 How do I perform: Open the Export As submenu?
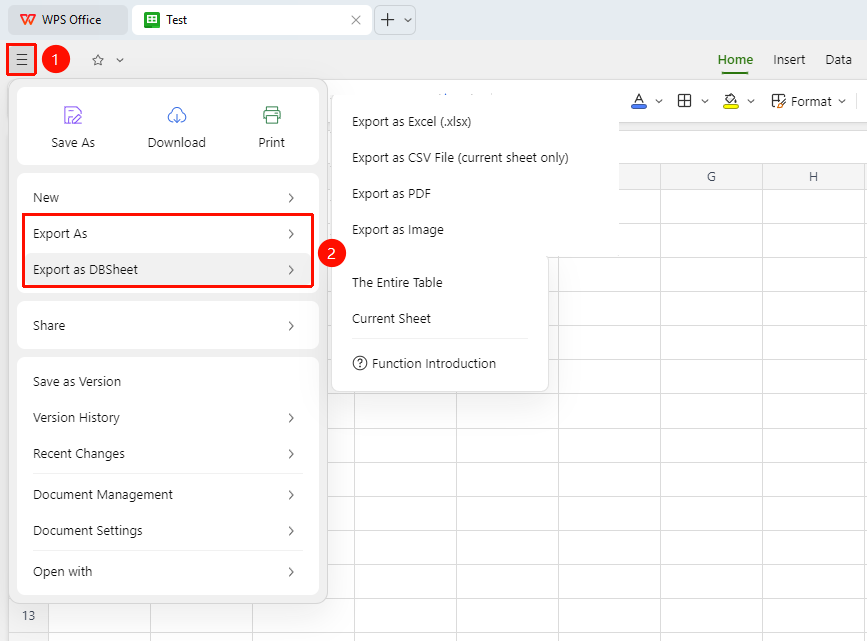(x=168, y=233)
